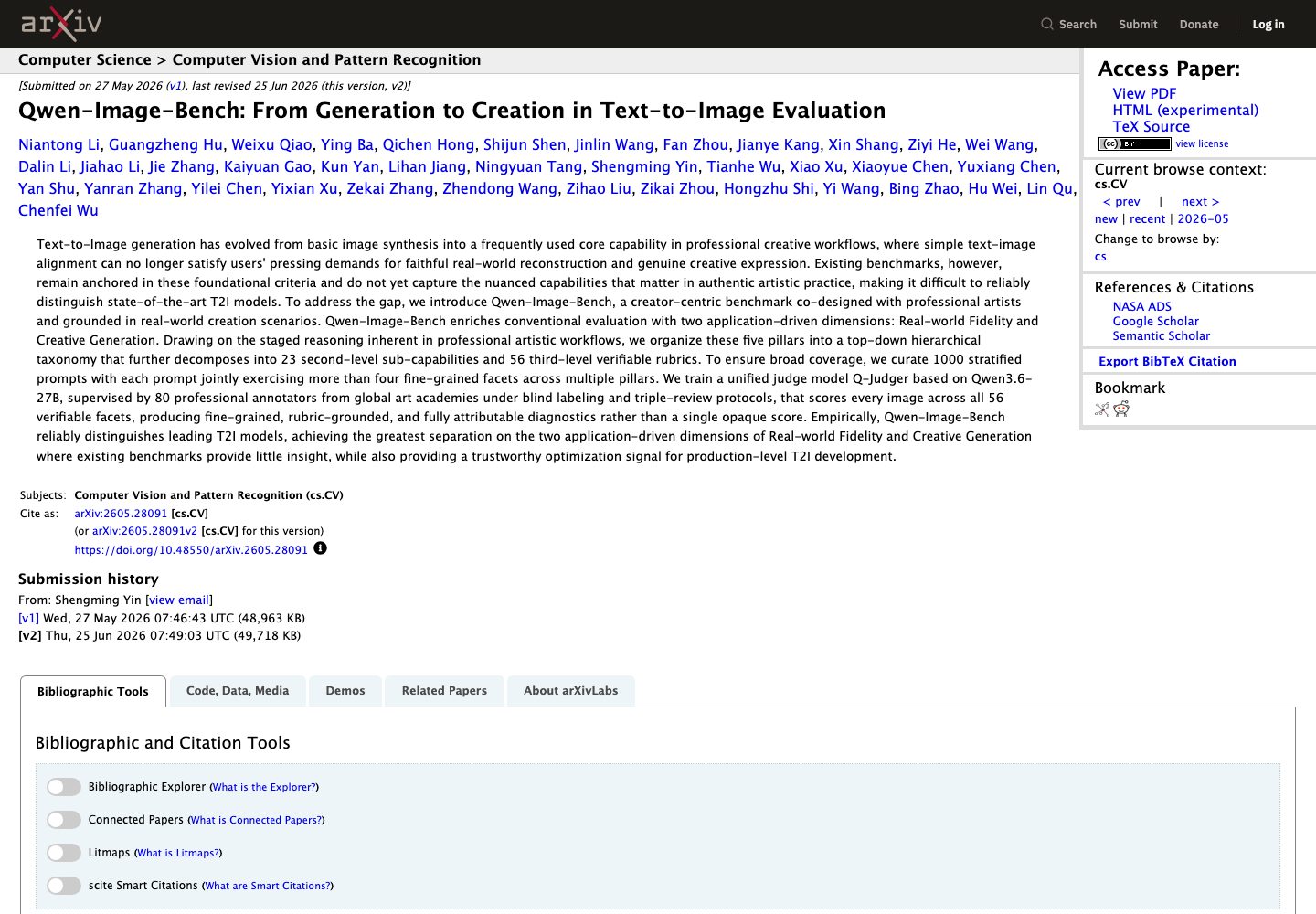Open arXiv:2605.28091 identifier link
Viewport: 1316px width, 914px height.
pyautogui.click(x=121, y=514)
